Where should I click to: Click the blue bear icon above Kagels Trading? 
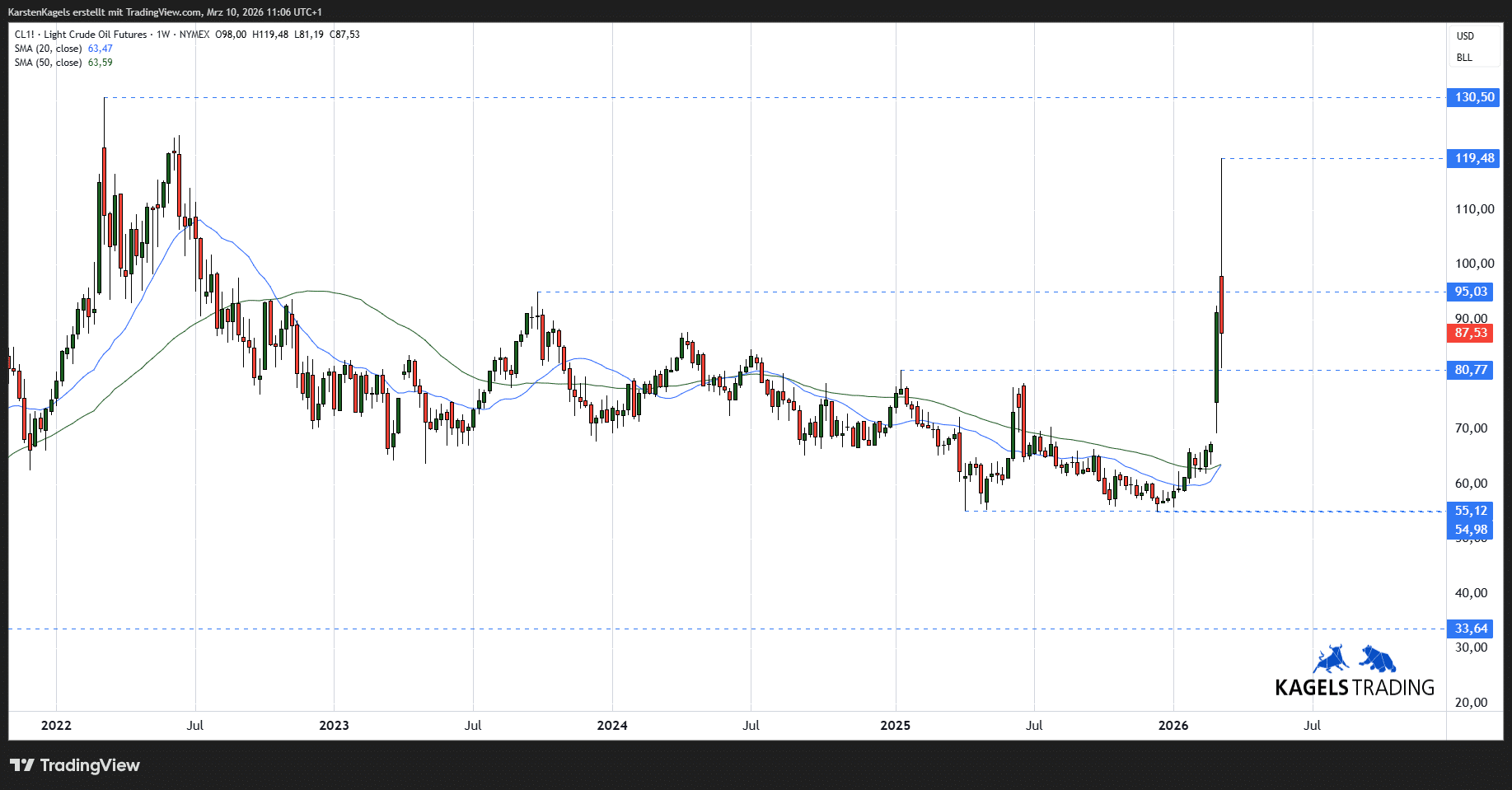[x=1378, y=658]
